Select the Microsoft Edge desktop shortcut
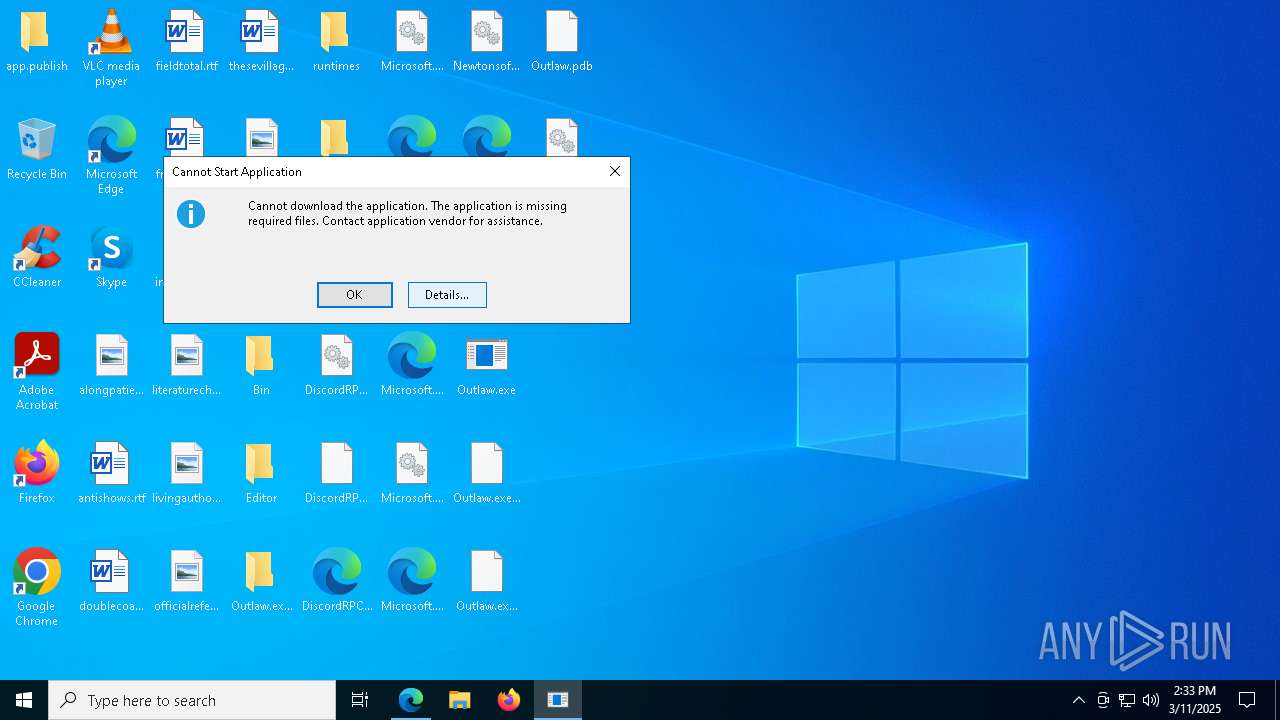Viewport: 1280px width, 720px height. pyautogui.click(x=111, y=155)
